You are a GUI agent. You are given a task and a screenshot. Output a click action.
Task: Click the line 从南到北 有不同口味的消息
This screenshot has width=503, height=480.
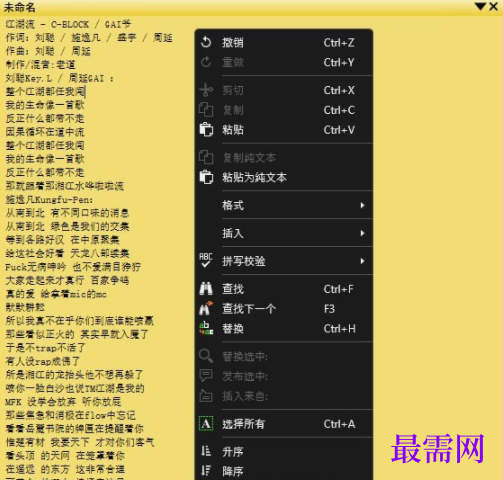(67, 213)
